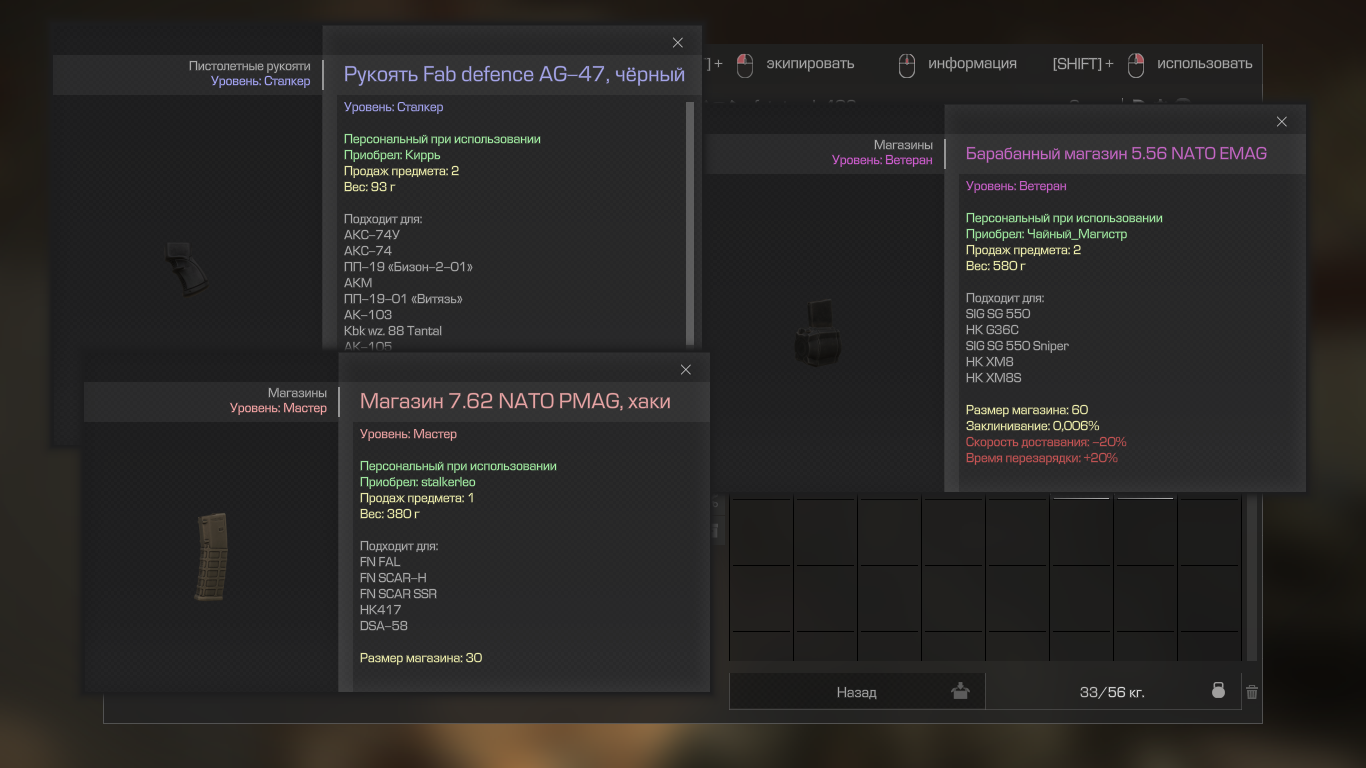Click Приобрел: Чайный_Магистр line
The height and width of the screenshot is (768, 1366).
1046,234
